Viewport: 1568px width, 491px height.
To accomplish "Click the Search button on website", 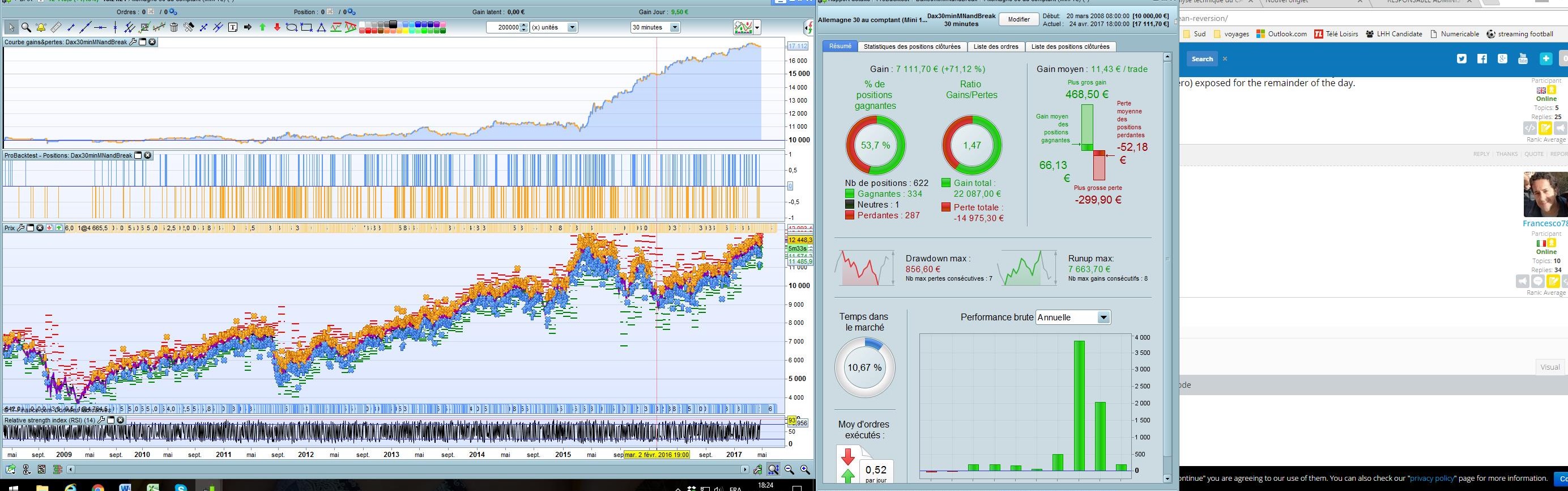I will (x=1202, y=59).
